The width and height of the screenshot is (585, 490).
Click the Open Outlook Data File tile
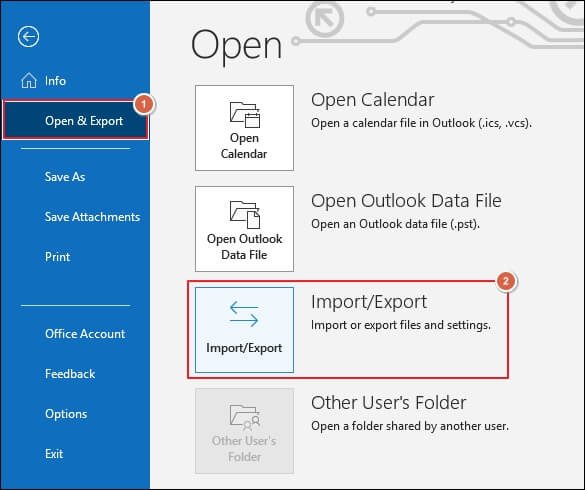(x=244, y=229)
